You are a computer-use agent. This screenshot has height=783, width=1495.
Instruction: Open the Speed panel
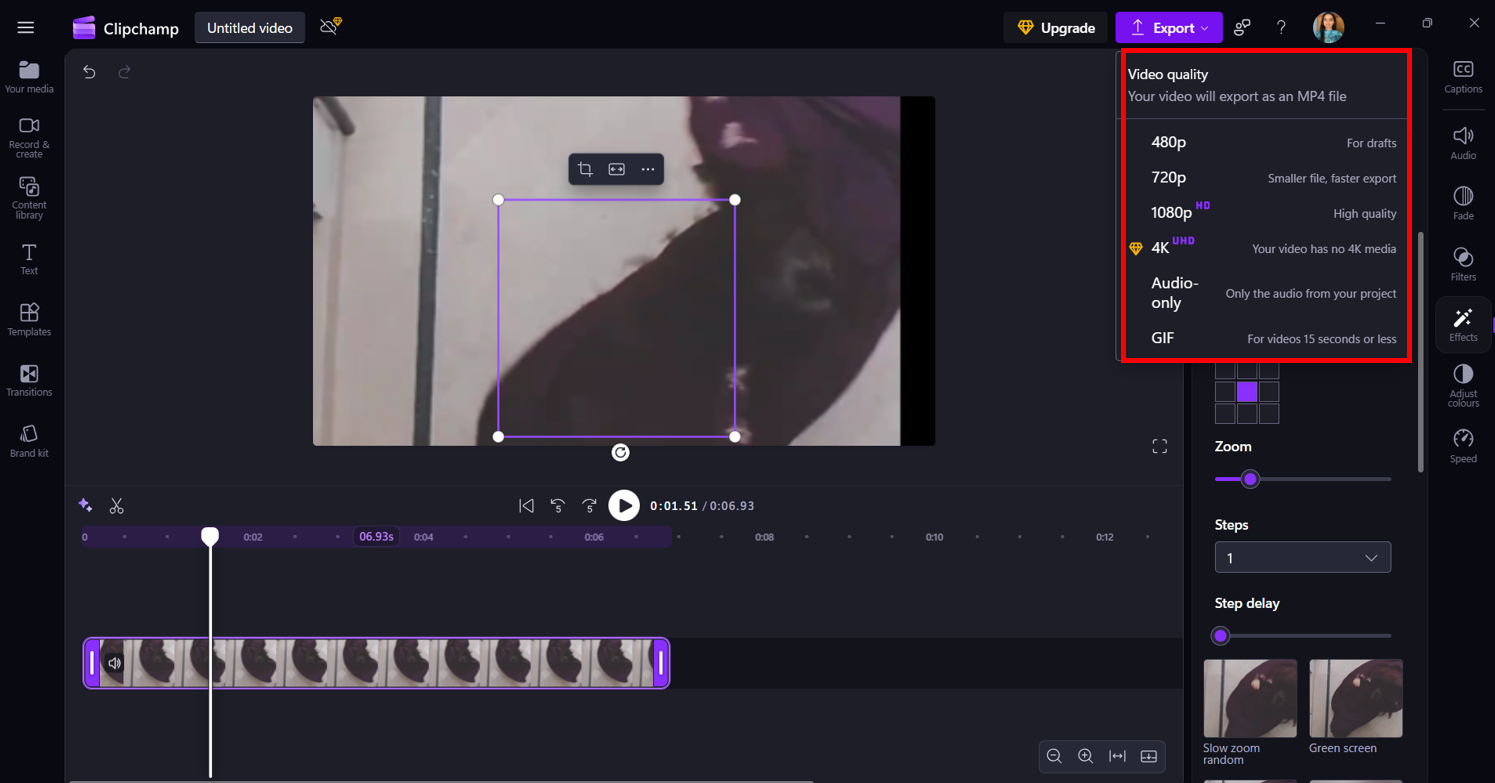(x=1463, y=440)
